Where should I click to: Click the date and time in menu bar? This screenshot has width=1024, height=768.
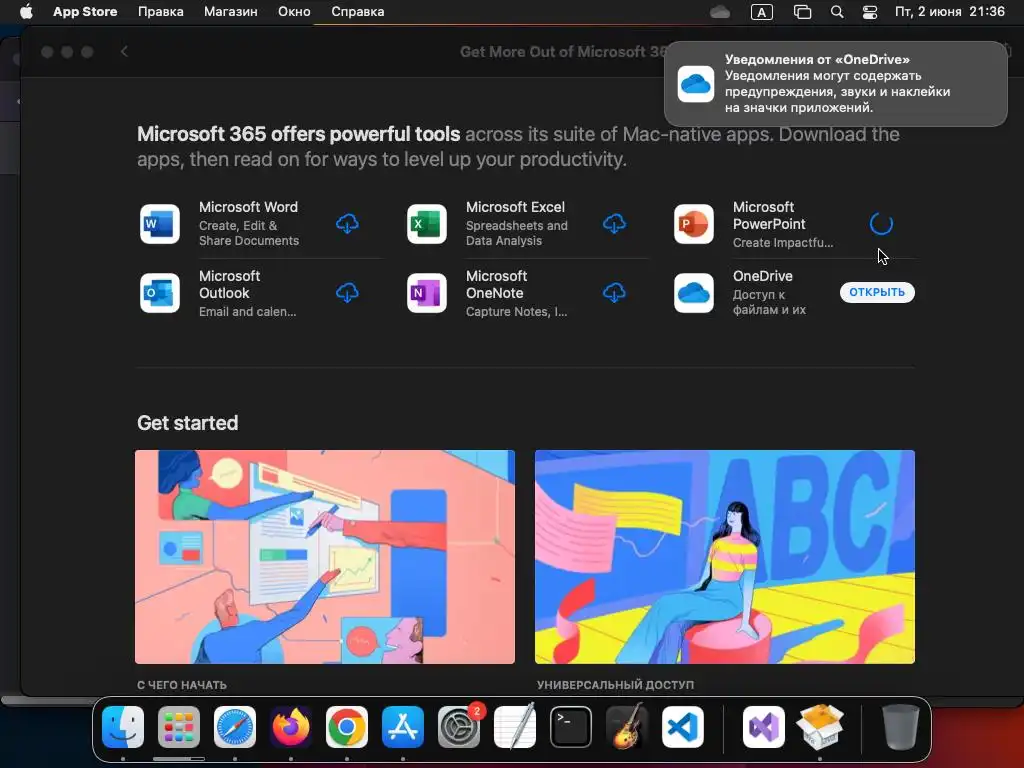click(x=950, y=12)
